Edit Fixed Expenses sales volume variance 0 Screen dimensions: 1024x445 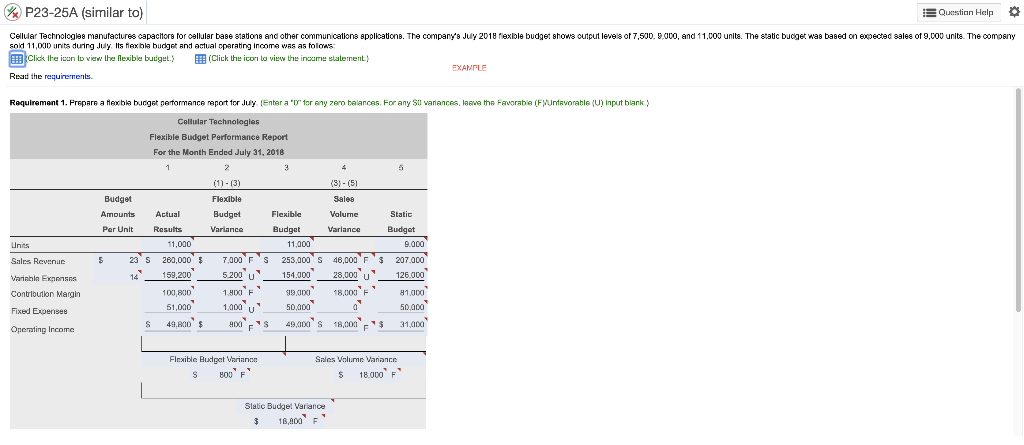(339, 306)
